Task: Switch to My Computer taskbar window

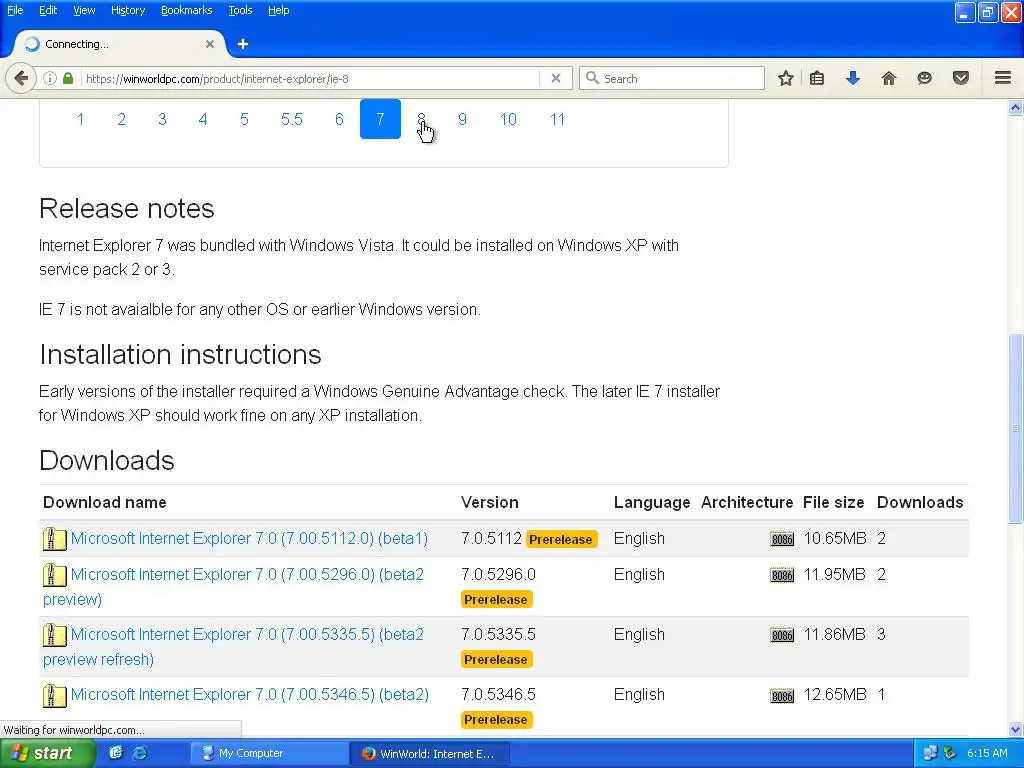Action: pos(268,753)
